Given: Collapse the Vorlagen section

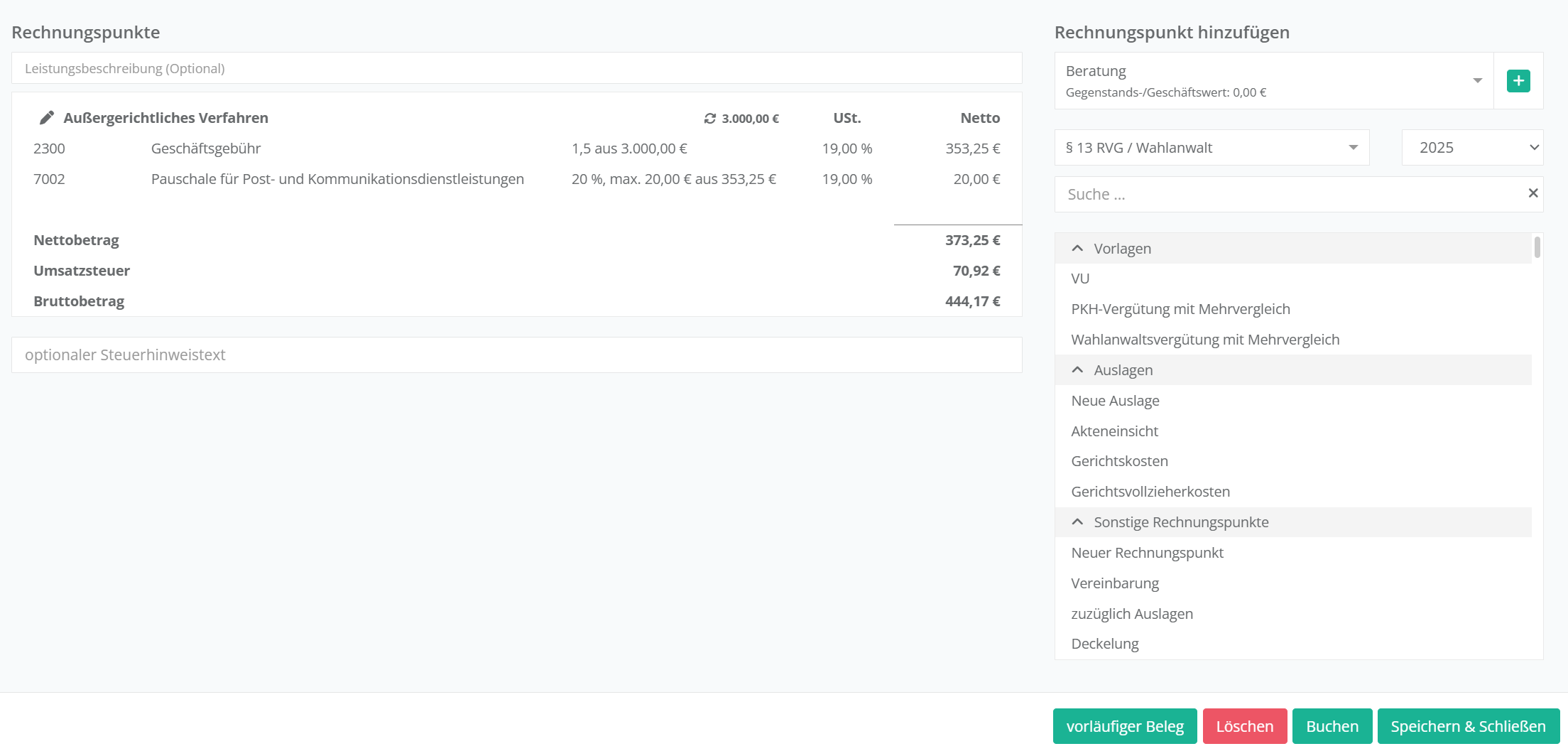Looking at the screenshot, I should [x=1077, y=249].
